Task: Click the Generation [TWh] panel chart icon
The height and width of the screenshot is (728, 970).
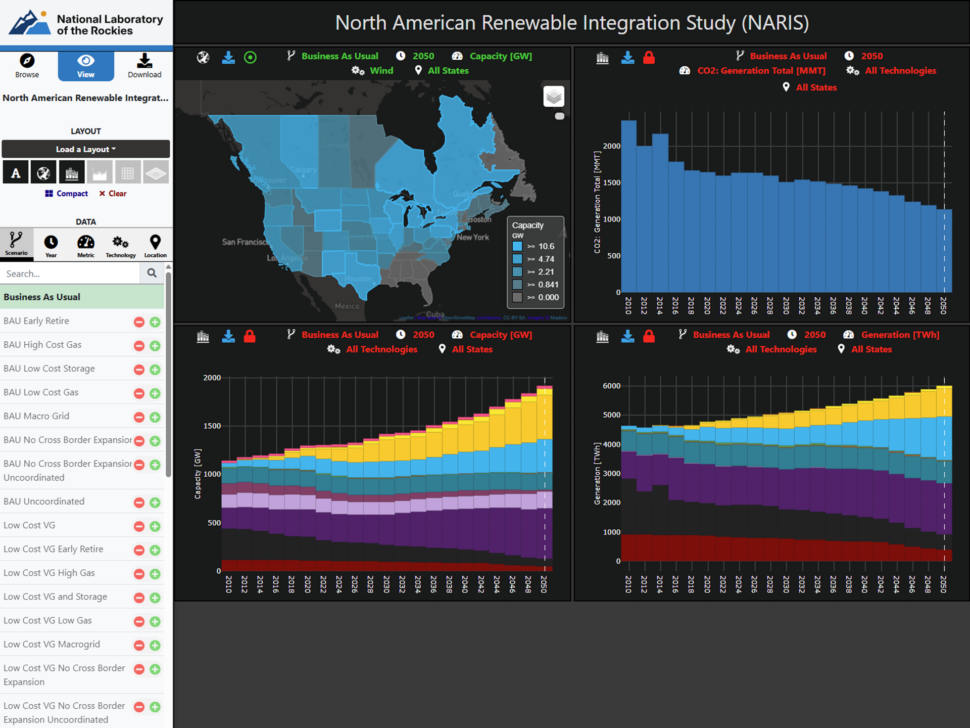Action: pyautogui.click(x=603, y=336)
